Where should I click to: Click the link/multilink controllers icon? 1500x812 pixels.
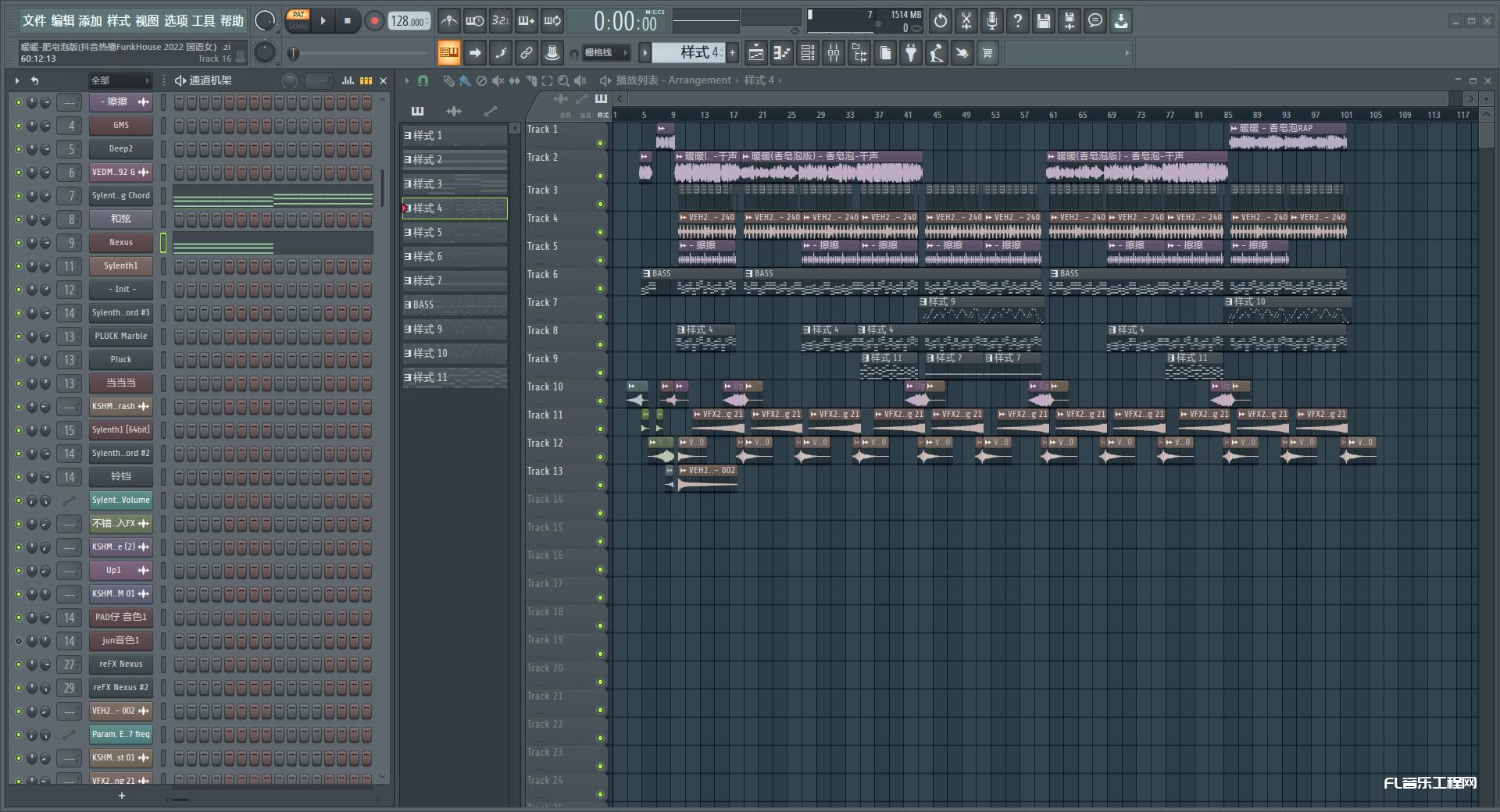(x=527, y=53)
